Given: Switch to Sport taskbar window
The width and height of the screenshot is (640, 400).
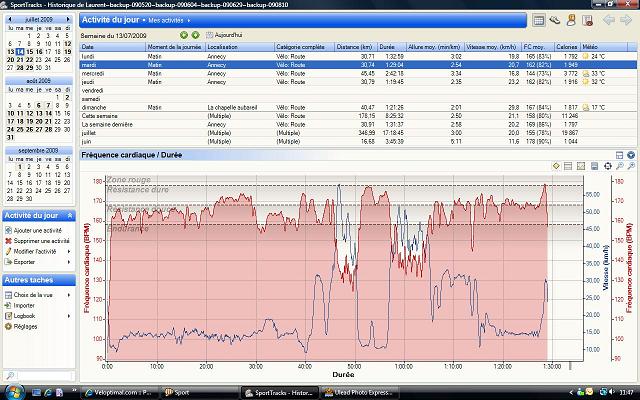Looking at the screenshot, I should [x=199, y=393].
